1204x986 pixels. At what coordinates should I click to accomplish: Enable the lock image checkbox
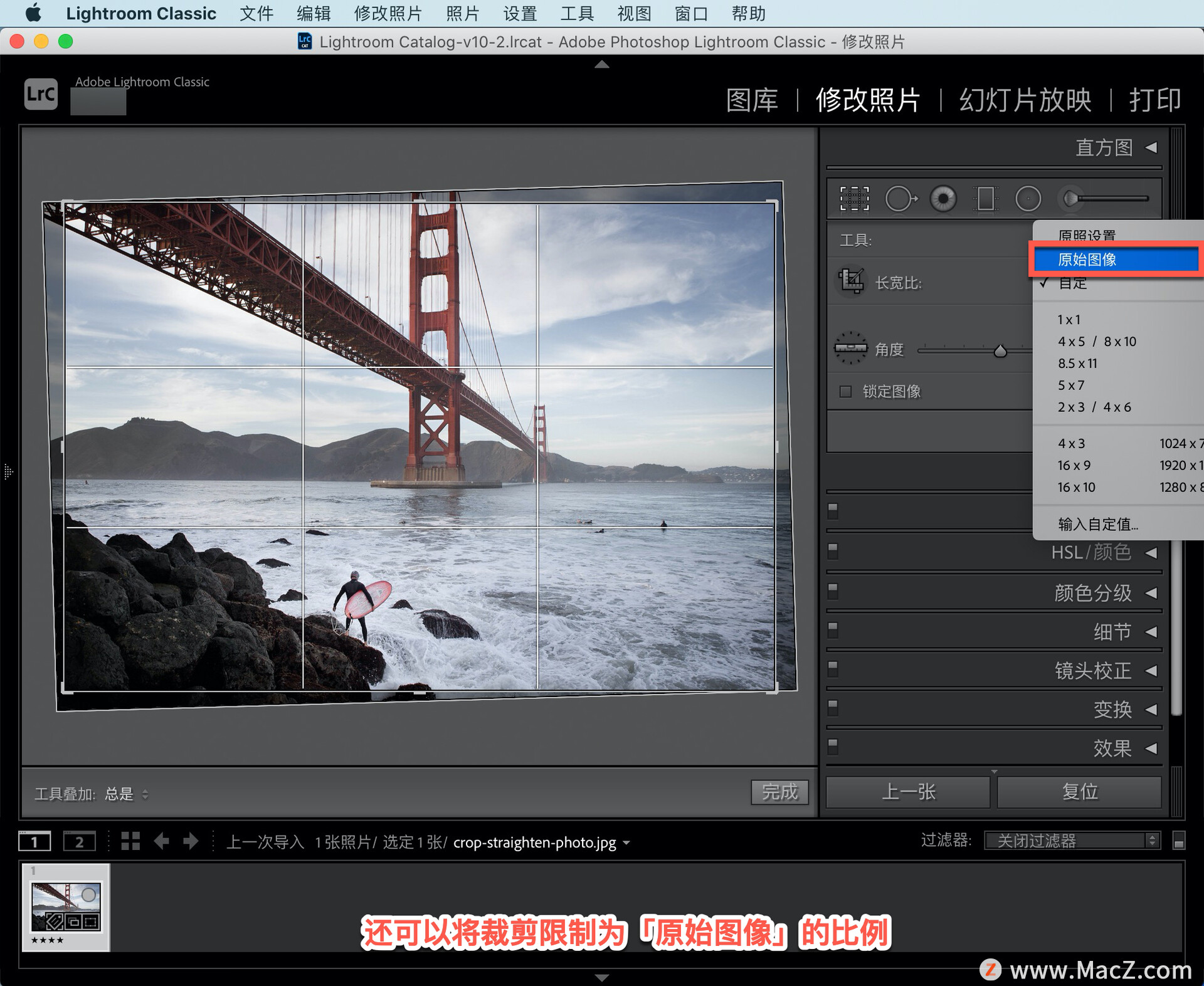click(845, 392)
